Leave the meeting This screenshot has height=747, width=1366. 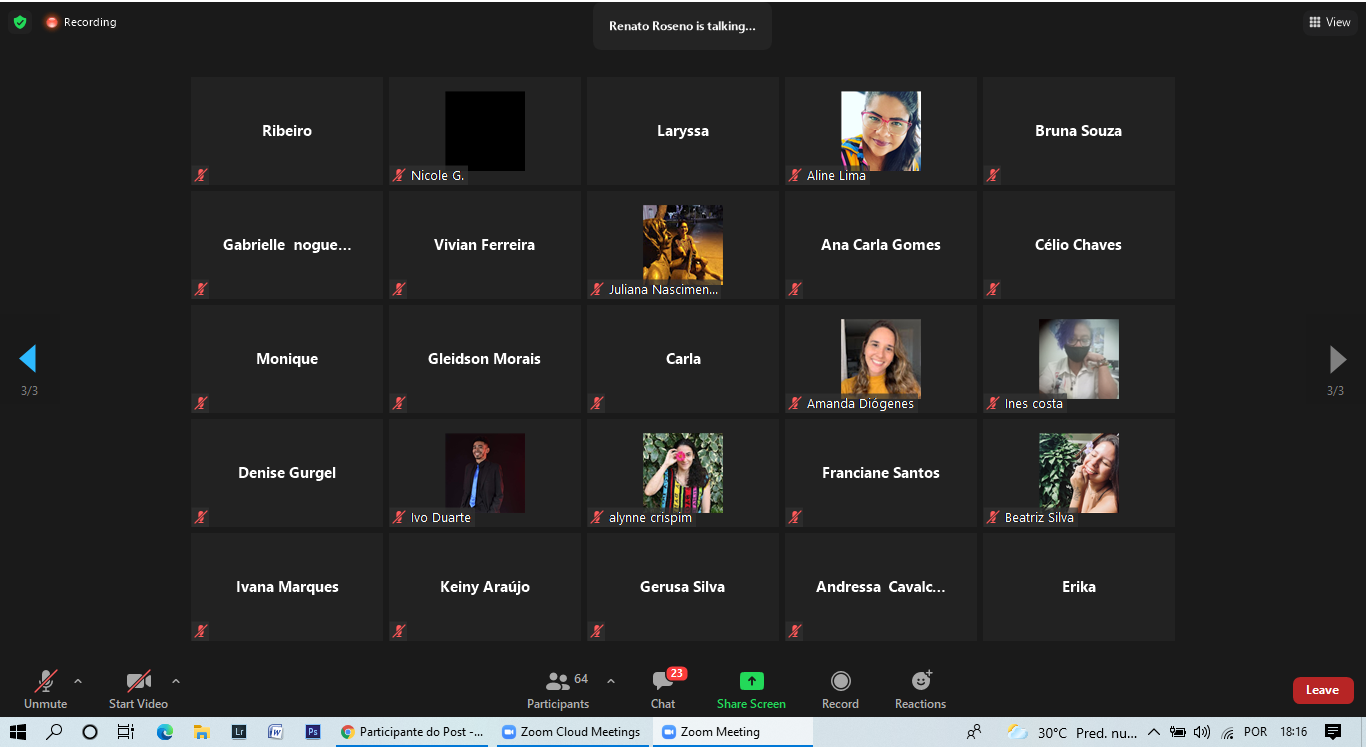(1322, 690)
